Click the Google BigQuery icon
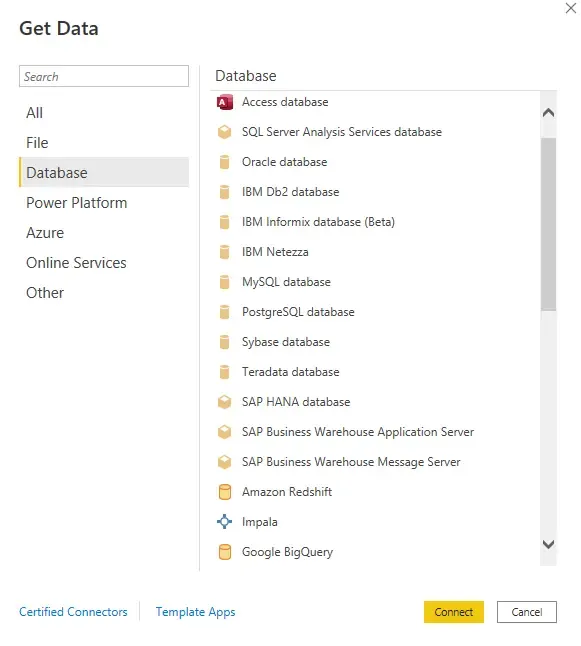 coord(225,552)
